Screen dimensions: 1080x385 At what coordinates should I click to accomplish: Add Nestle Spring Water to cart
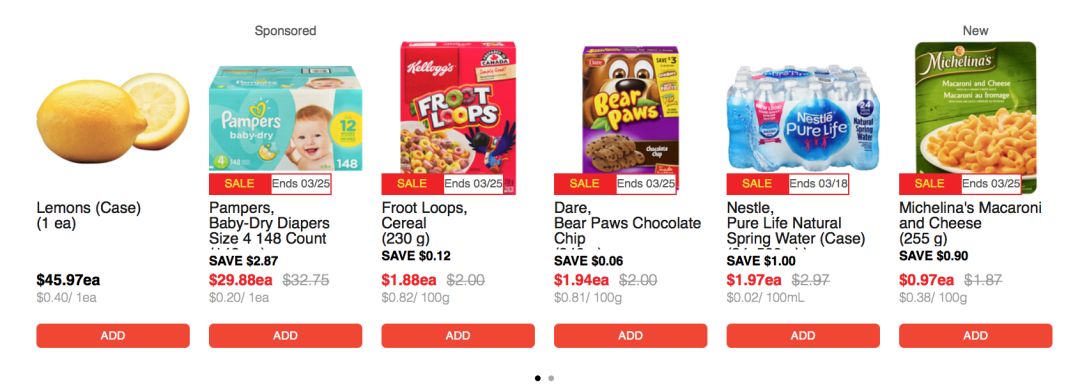pyautogui.click(x=803, y=335)
